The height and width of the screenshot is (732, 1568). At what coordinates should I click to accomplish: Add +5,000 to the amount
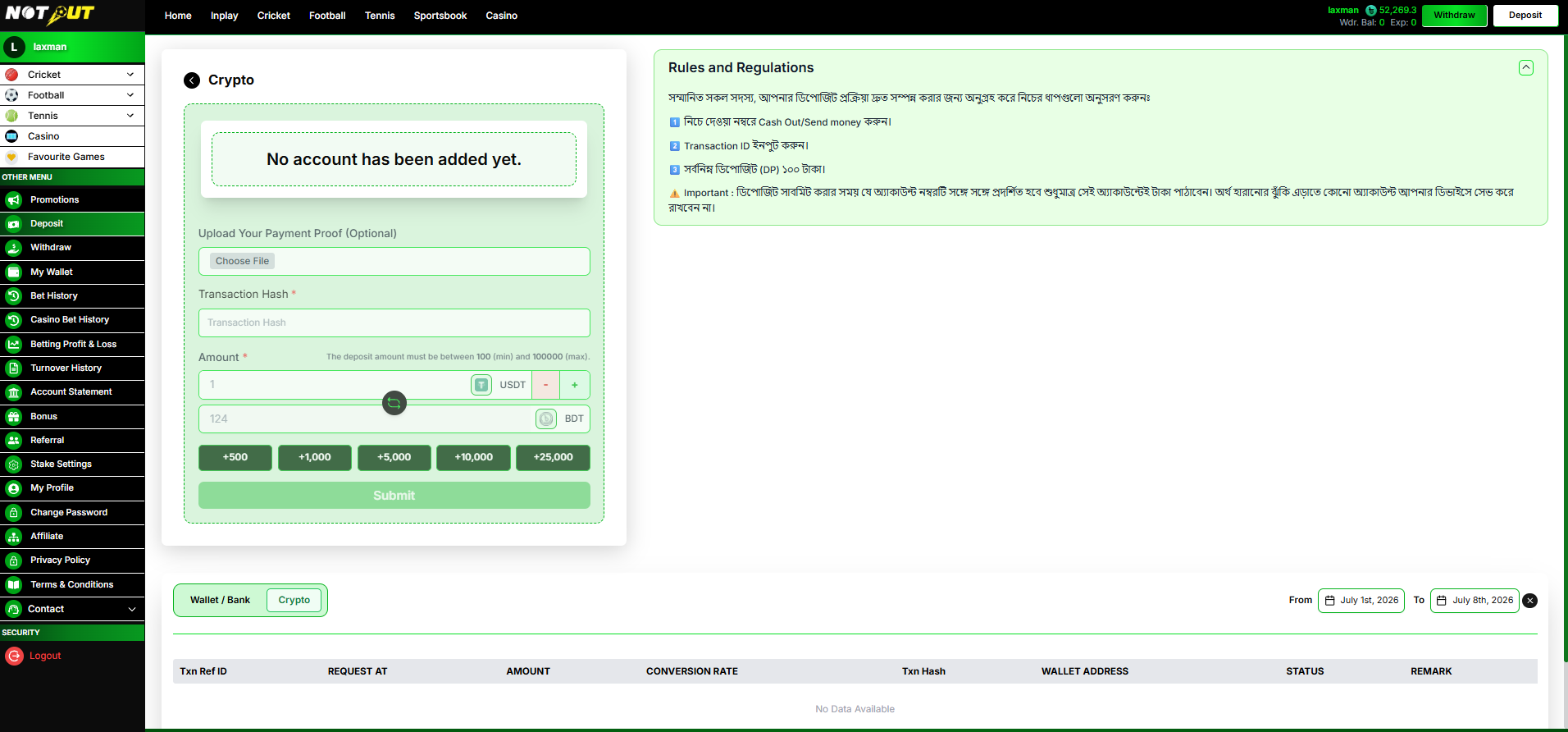click(394, 458)
